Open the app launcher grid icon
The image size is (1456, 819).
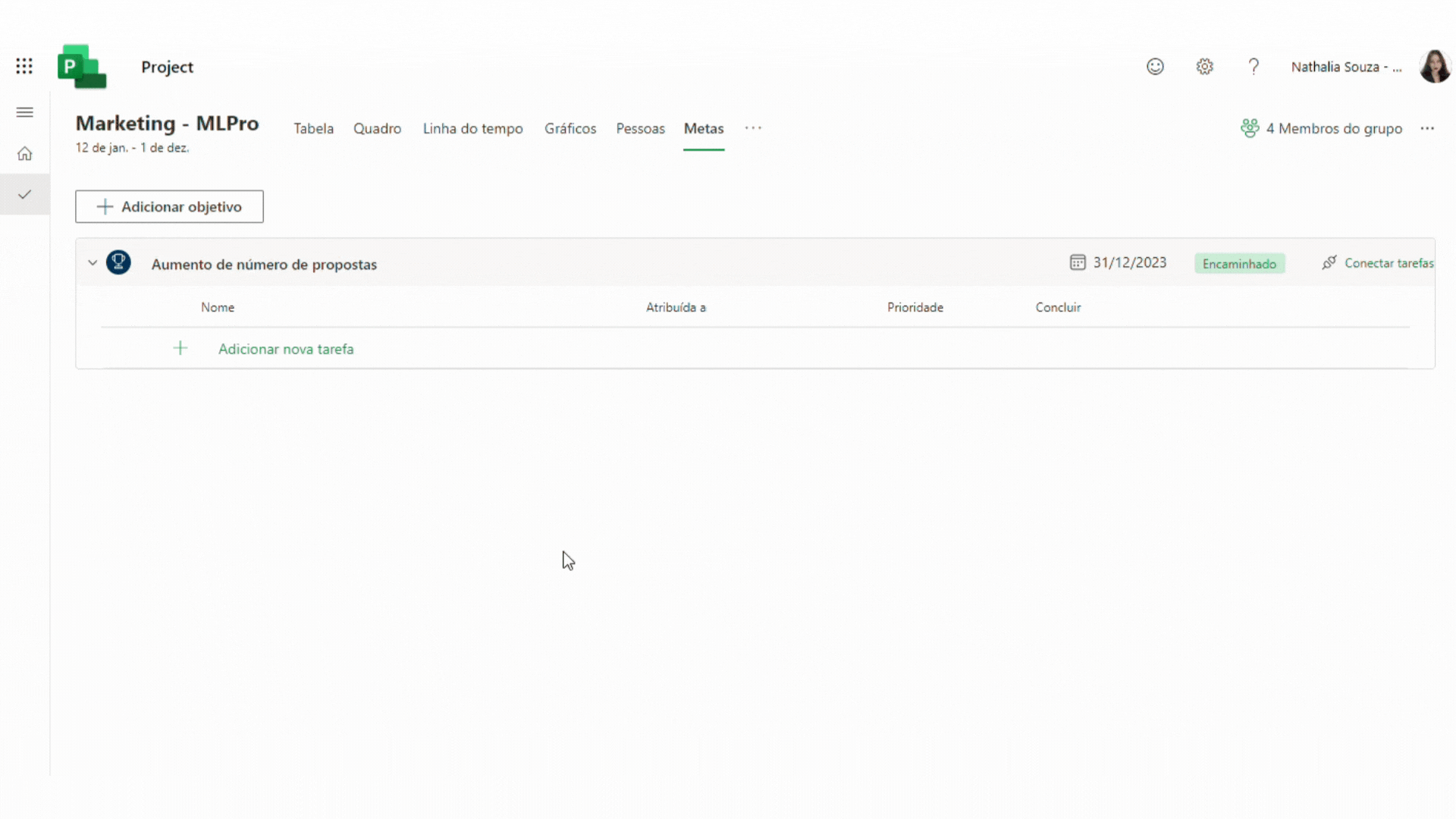point(24,67)
